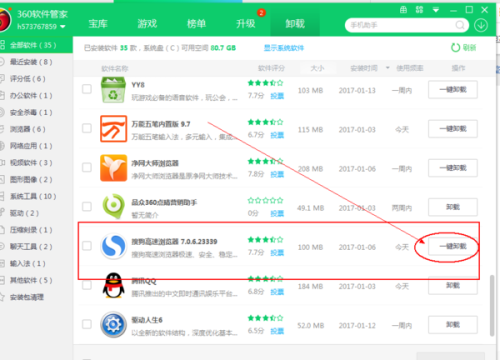Switch to the 游戏 tab
This screenshot has width=500, height=360.
point(147,24)
